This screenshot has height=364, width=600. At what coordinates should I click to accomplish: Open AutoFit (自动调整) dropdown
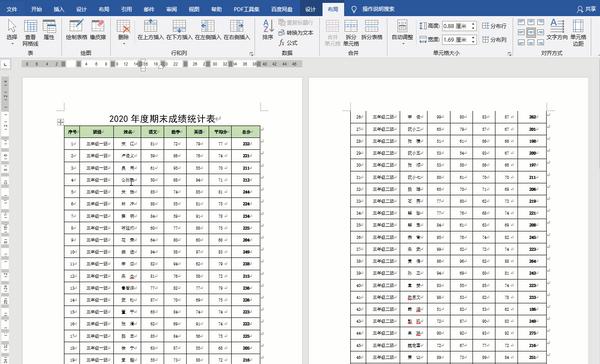tap(402, 33)
